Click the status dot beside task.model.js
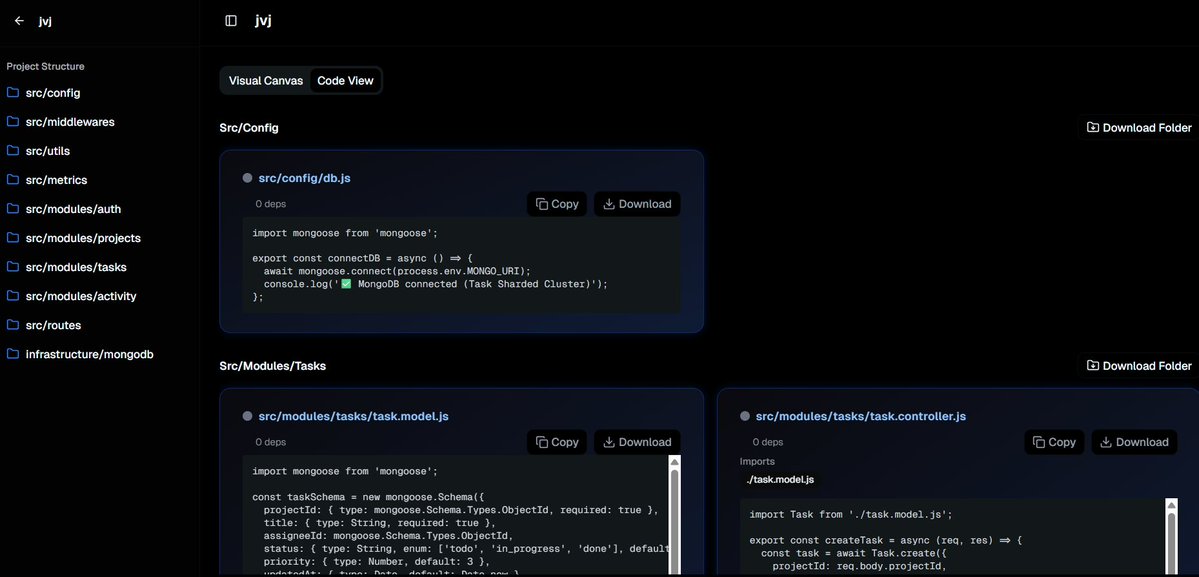This screenshot has height=577, width=1199. [247, 417]
